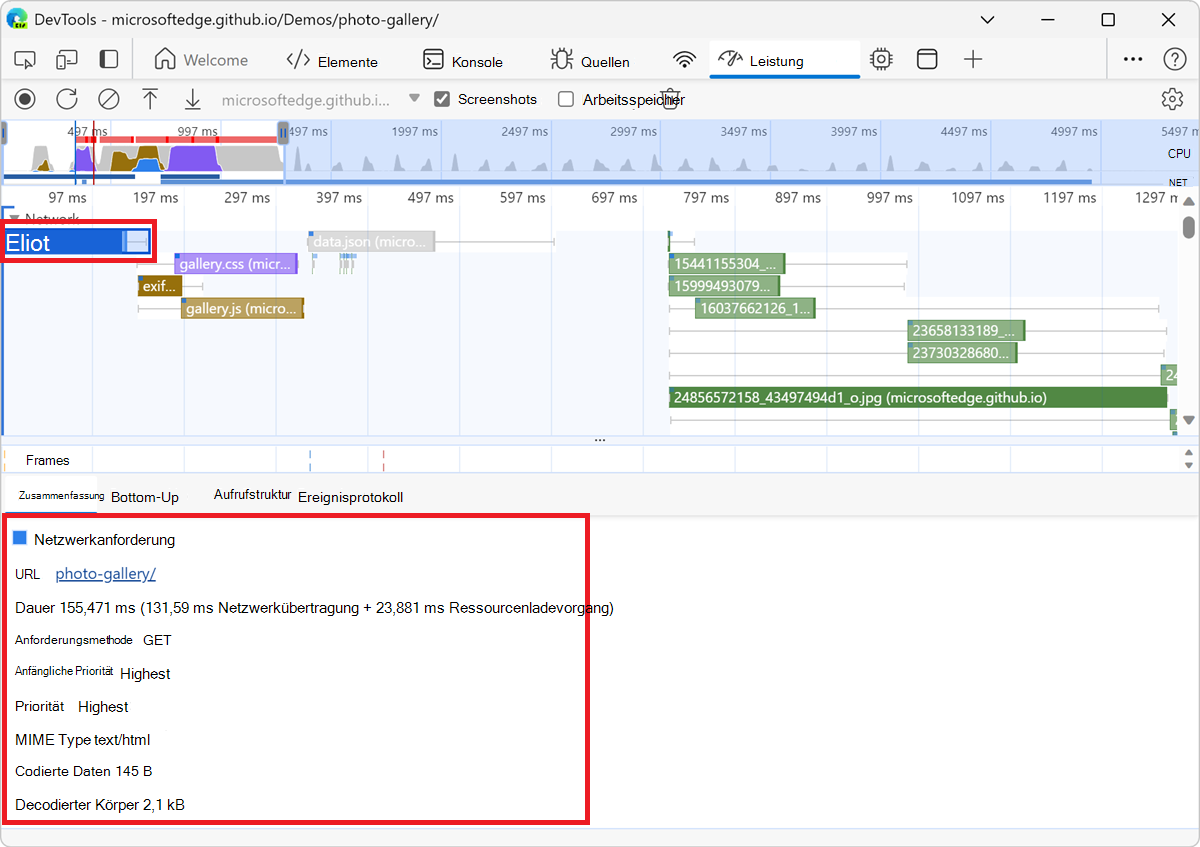Click the upload profile arrow icon
This screenshot has height=847, width=1200.
point(150,99)
